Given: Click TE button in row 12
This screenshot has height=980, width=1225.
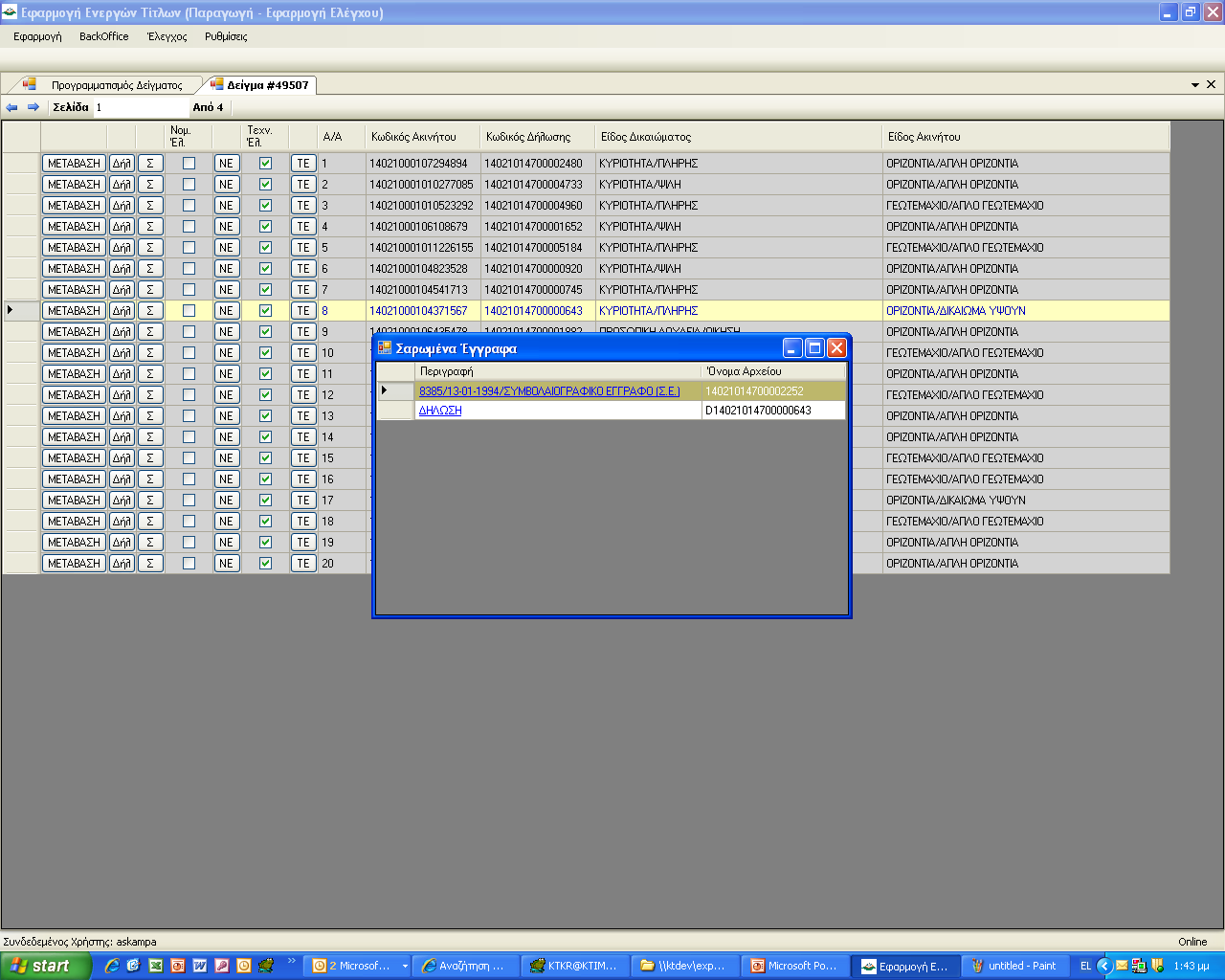Looking at the screenshot, I should point(303,395).
